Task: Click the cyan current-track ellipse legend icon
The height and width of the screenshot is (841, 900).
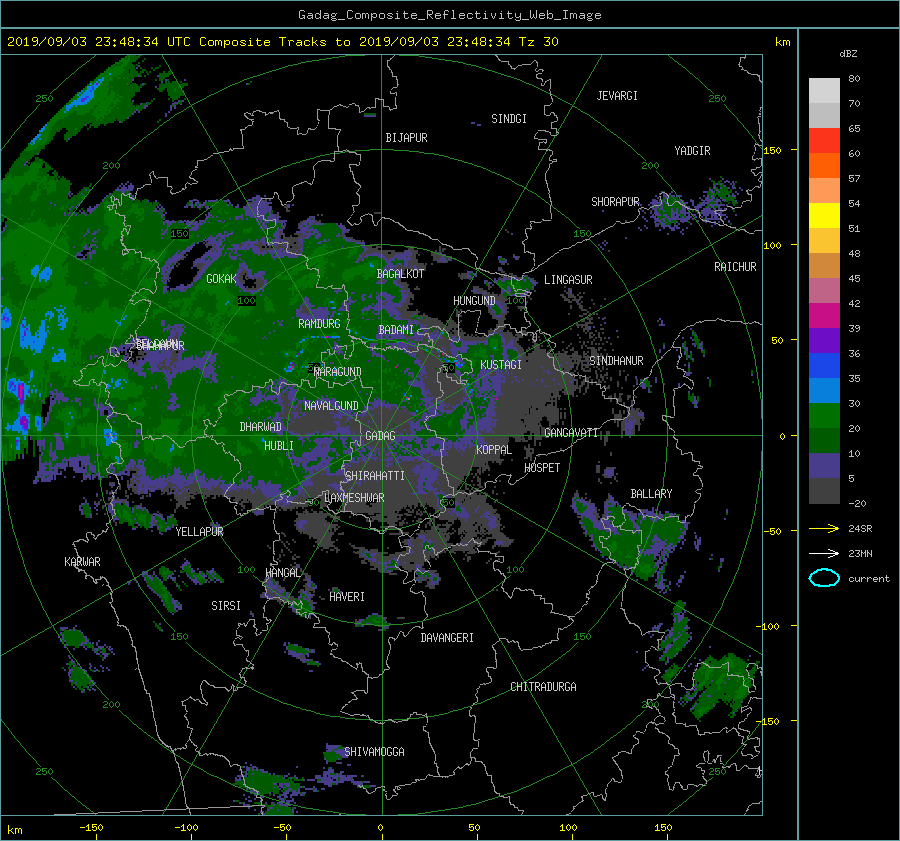Action: pyautogui.click(x=824, y=578)
